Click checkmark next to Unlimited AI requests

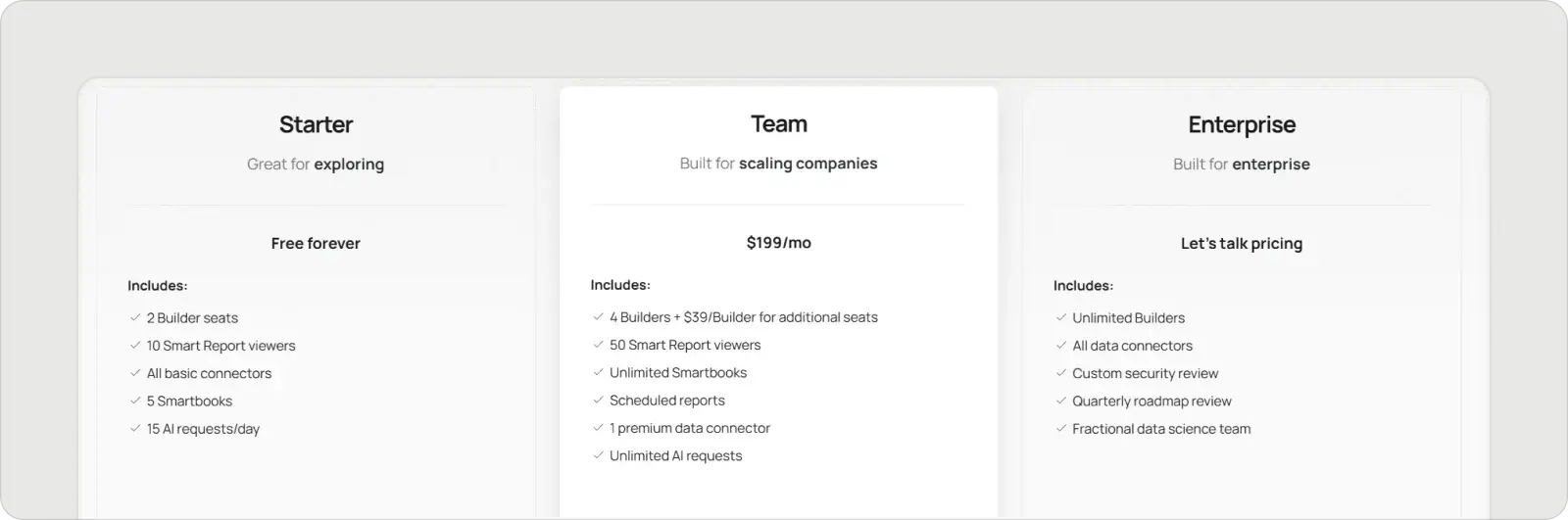tap(598, 455)
